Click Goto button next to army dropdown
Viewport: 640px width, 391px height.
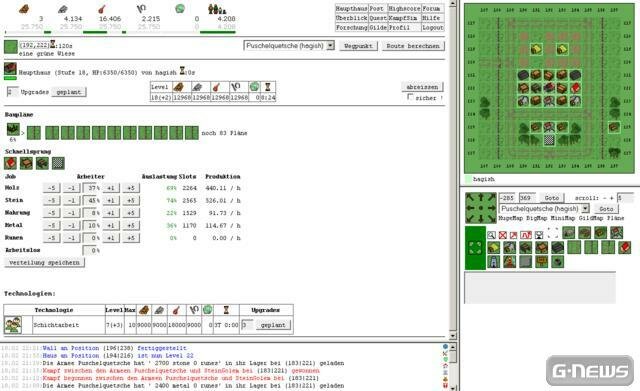pyautogui.click(x=606, y=209)
